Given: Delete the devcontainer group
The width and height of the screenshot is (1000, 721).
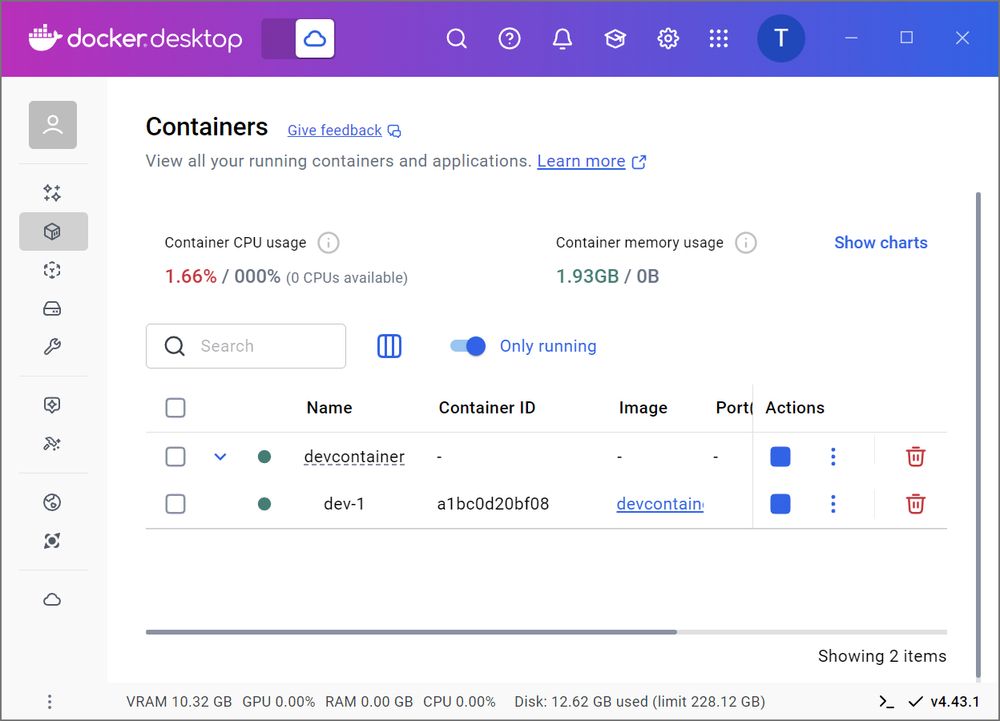Looking at the screenshot, I should click(915, 456).
